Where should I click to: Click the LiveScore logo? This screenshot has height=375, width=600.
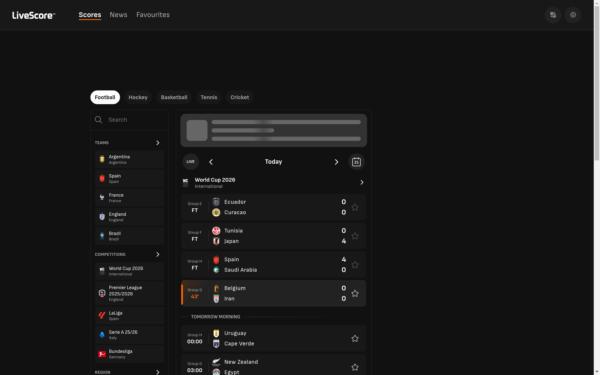33,15
